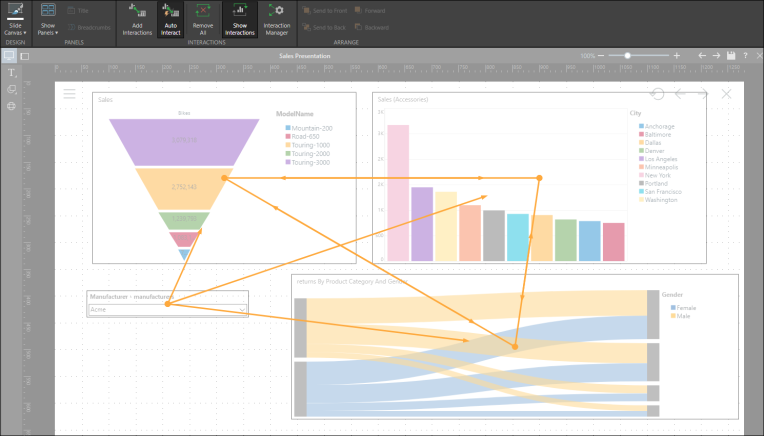Click the help question mark button

point(745,56)
